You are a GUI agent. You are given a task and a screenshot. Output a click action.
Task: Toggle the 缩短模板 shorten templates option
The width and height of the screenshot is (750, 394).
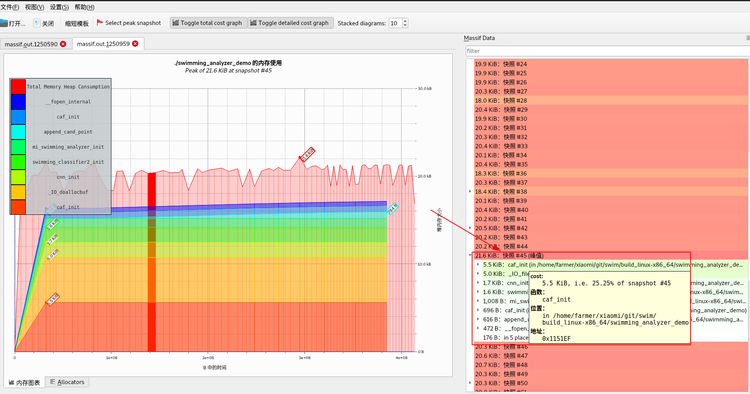tap(77, 23)
